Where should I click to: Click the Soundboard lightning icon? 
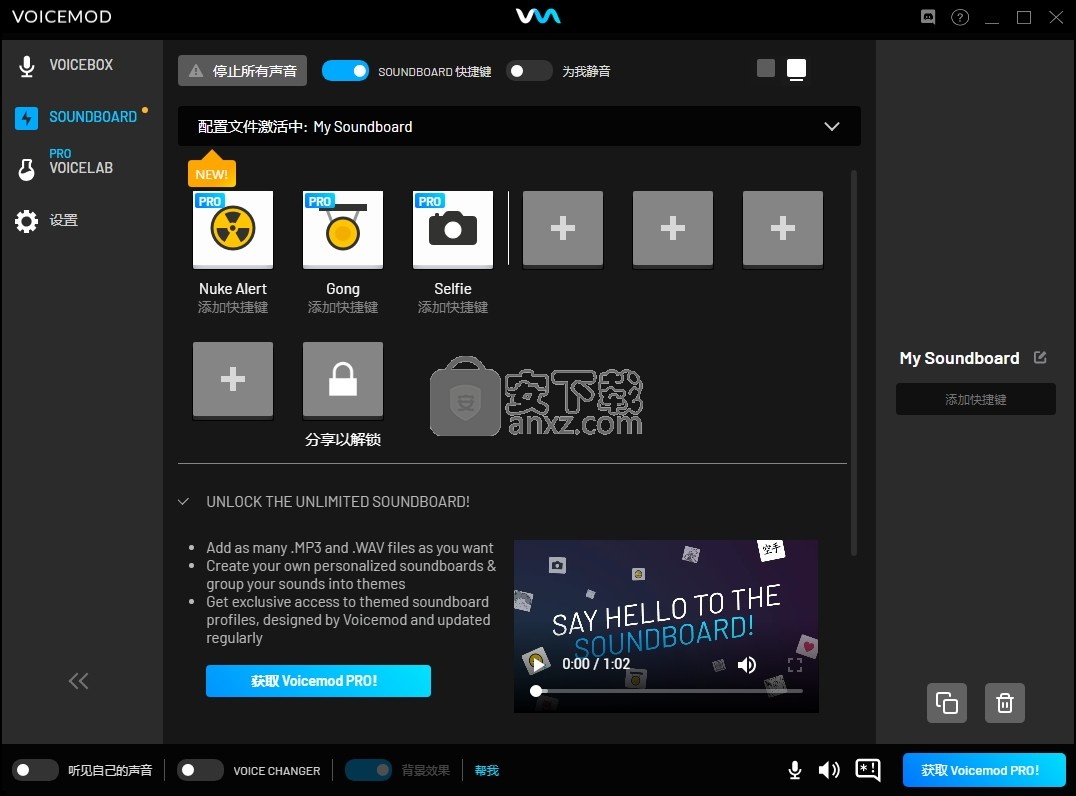[x=27, y=118]
